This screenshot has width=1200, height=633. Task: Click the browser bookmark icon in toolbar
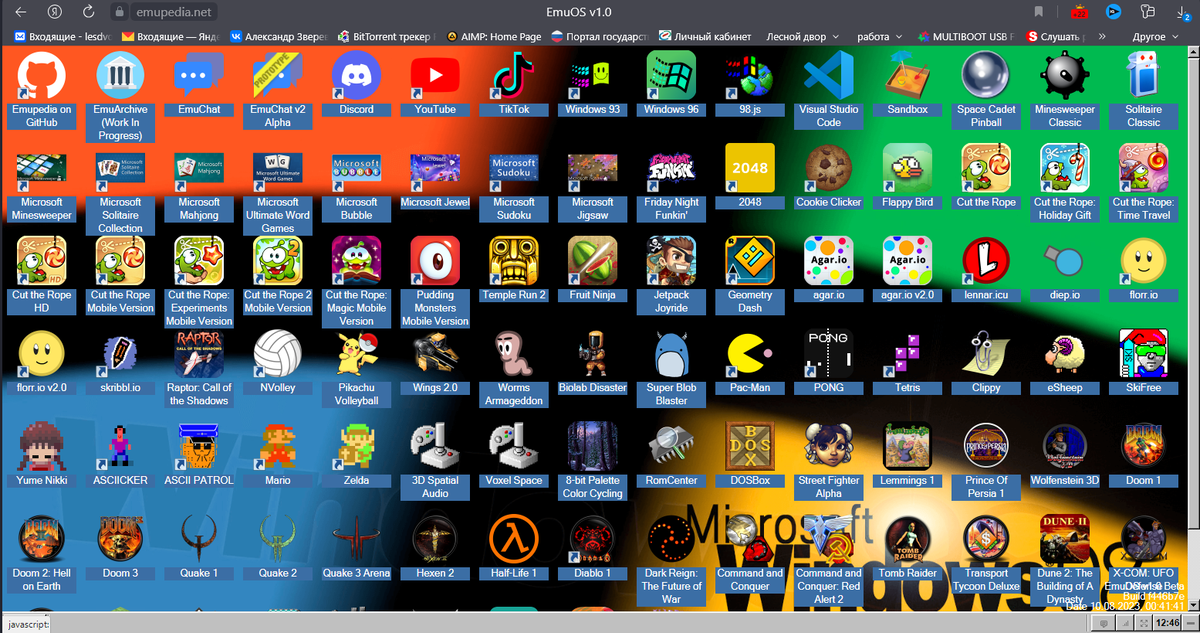[x=1039, y=12]
